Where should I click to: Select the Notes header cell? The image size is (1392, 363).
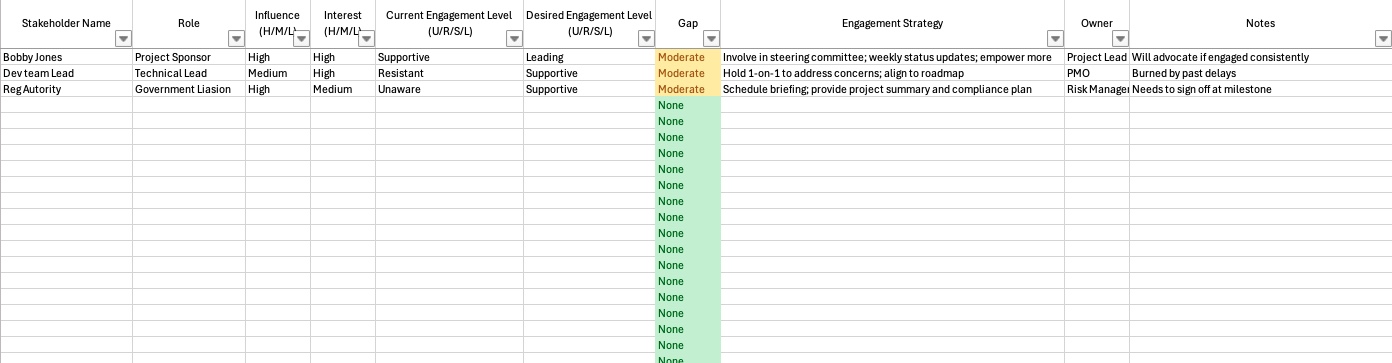click(1260, 24)
